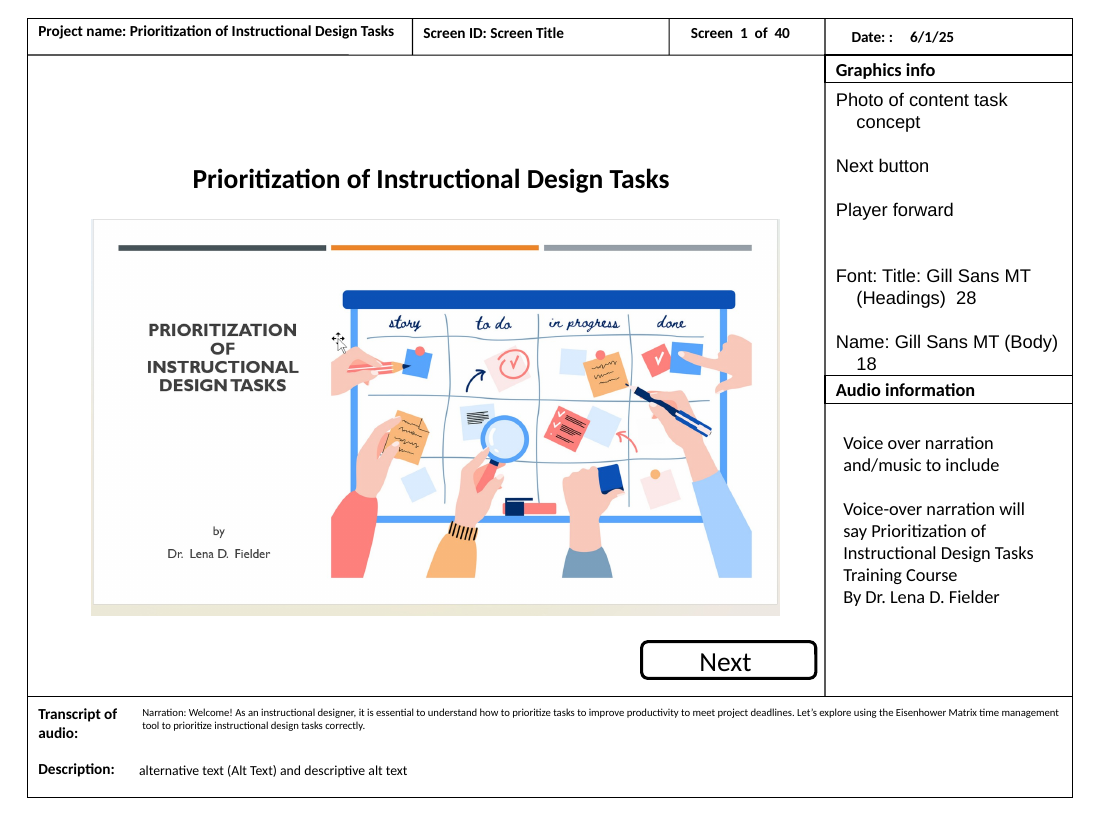Screen dimensions: 1100x825
Task: Click the 'done' column header on the board
Action: tap(671, 323)
